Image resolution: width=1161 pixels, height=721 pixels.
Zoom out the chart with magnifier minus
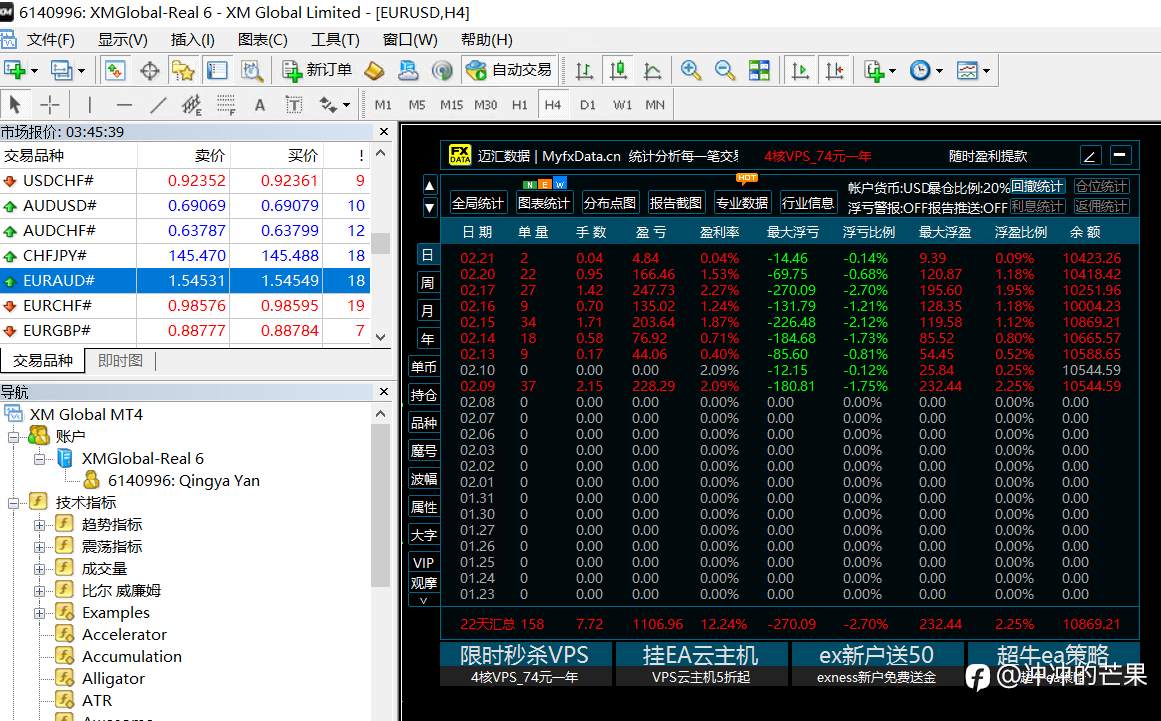click(725, 70)
